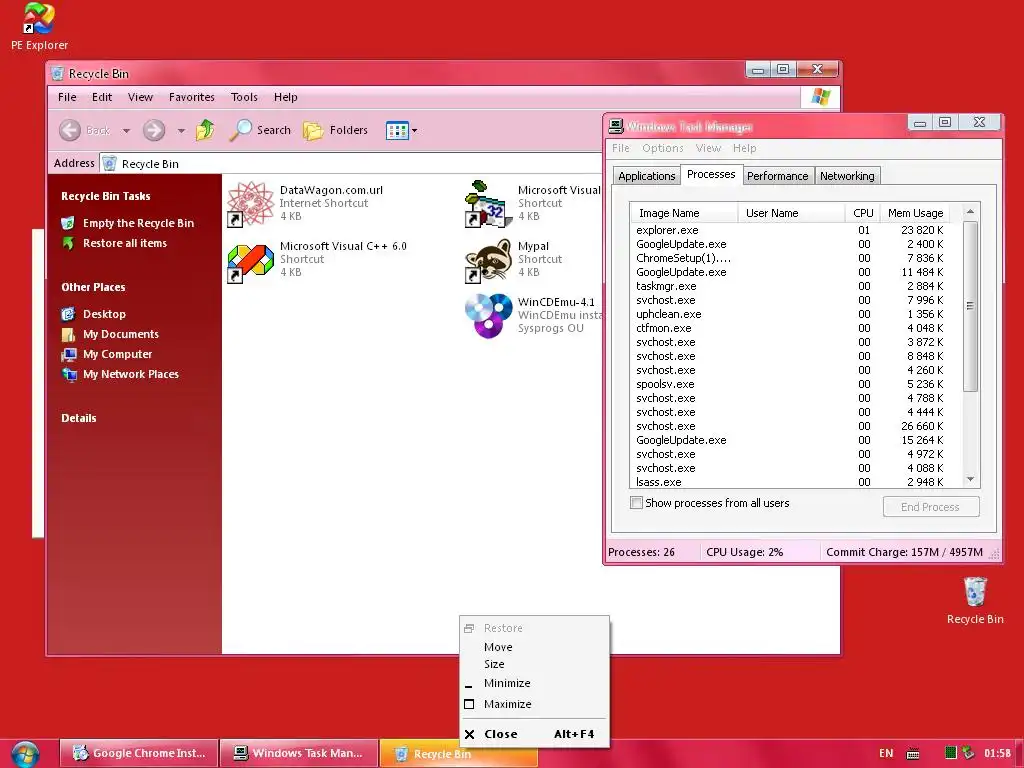Image resolution: width=1024 pixels, height=768 pixels.
Task: Click the Forward arrow in Recycle Bin toolbar
Action: tap(154, 130)
